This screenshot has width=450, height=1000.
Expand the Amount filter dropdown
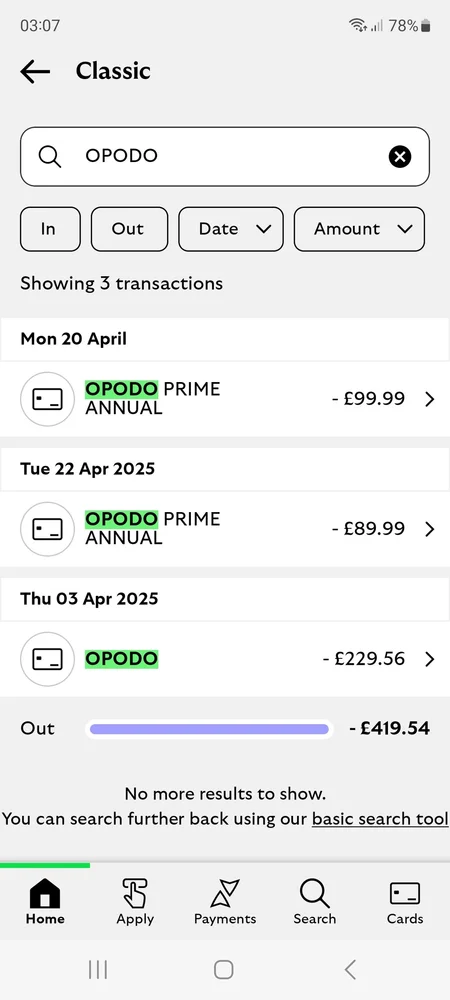point(359,229)
